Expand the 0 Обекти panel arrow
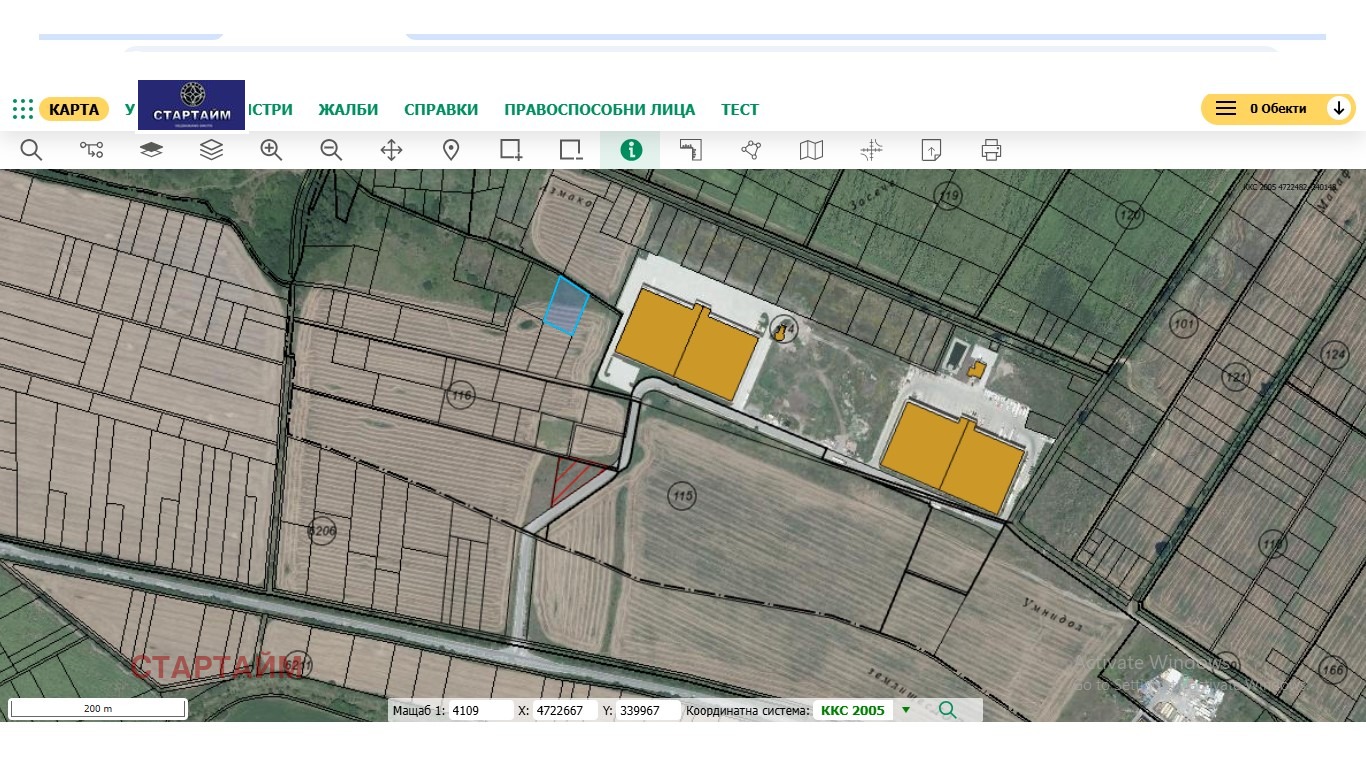Image resolution: width=1366 pixels, height=768 pixels. click(x=1340, y=108)
